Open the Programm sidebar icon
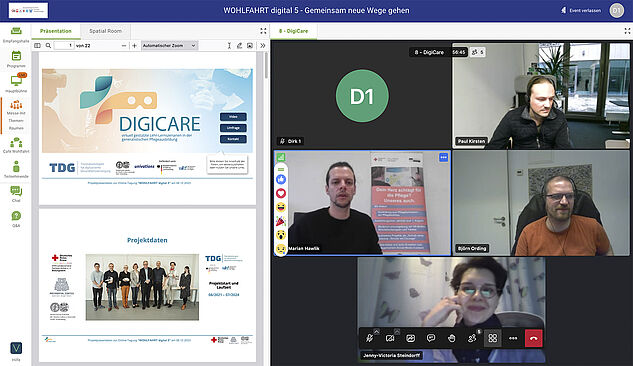The width and height of the screenshot is (633, 366). [x=16, y=59]
